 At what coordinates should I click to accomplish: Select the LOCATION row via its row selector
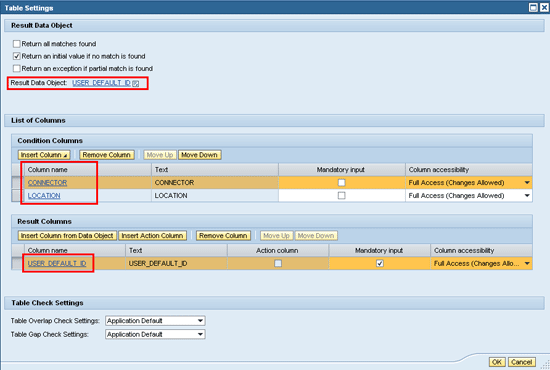18,196
